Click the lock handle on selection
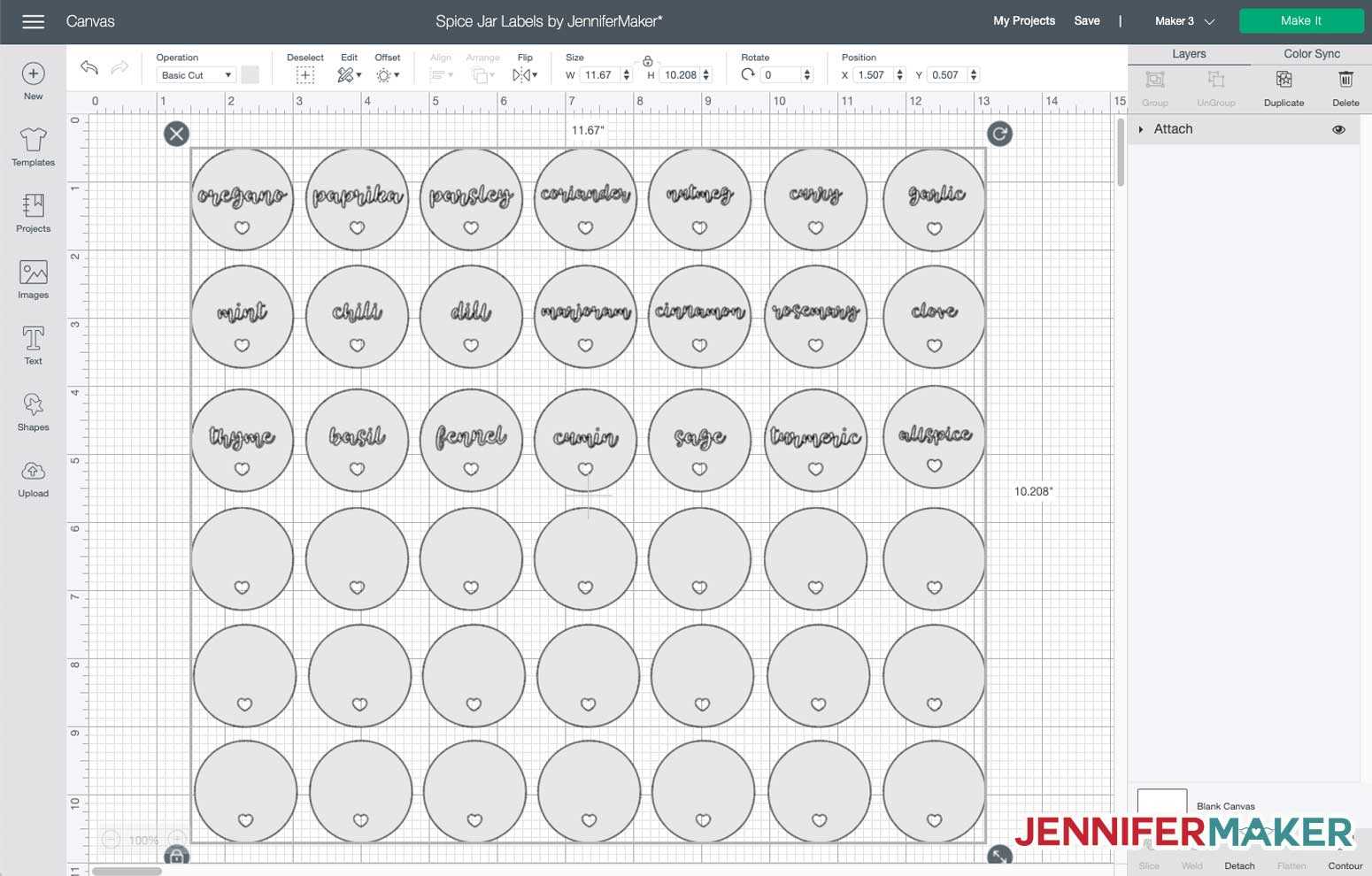 [177, 856]
